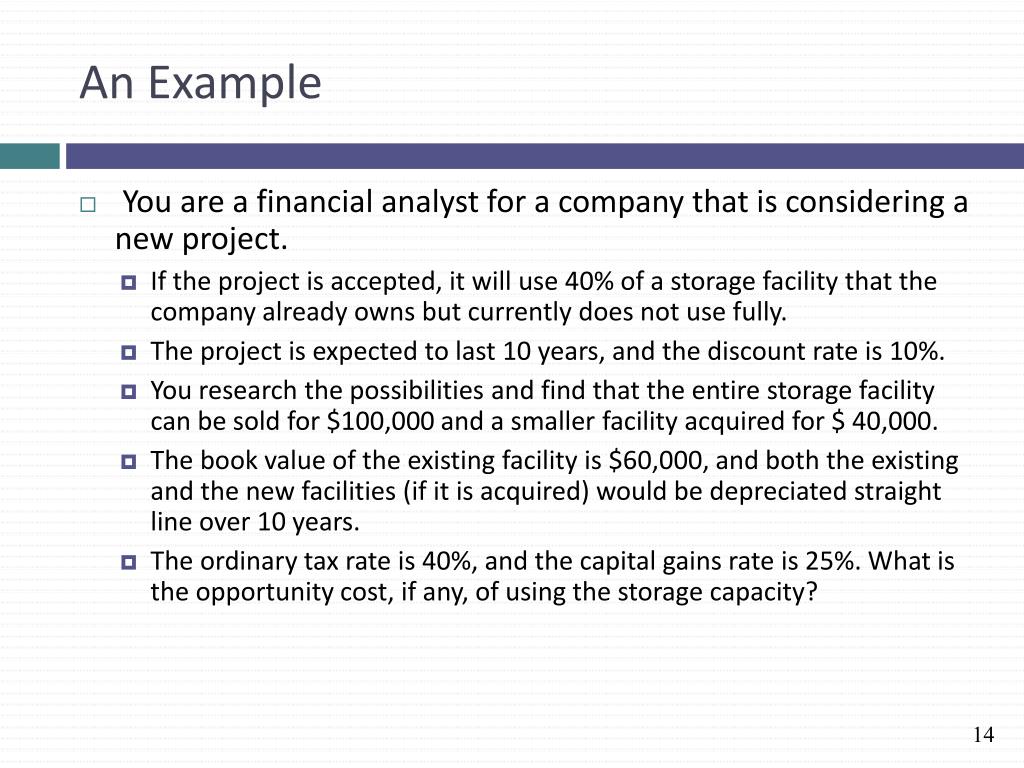Click the bullet beside 'The ordinary tax rate'
Viewport: 1024px width, 768px height.
click(x=129, y=562)
